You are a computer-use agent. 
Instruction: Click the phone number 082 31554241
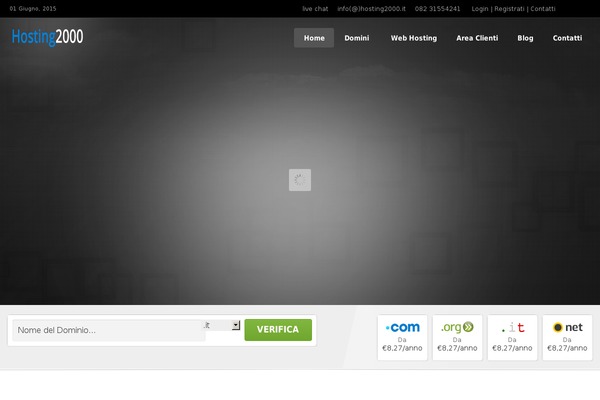click(437, 9)
